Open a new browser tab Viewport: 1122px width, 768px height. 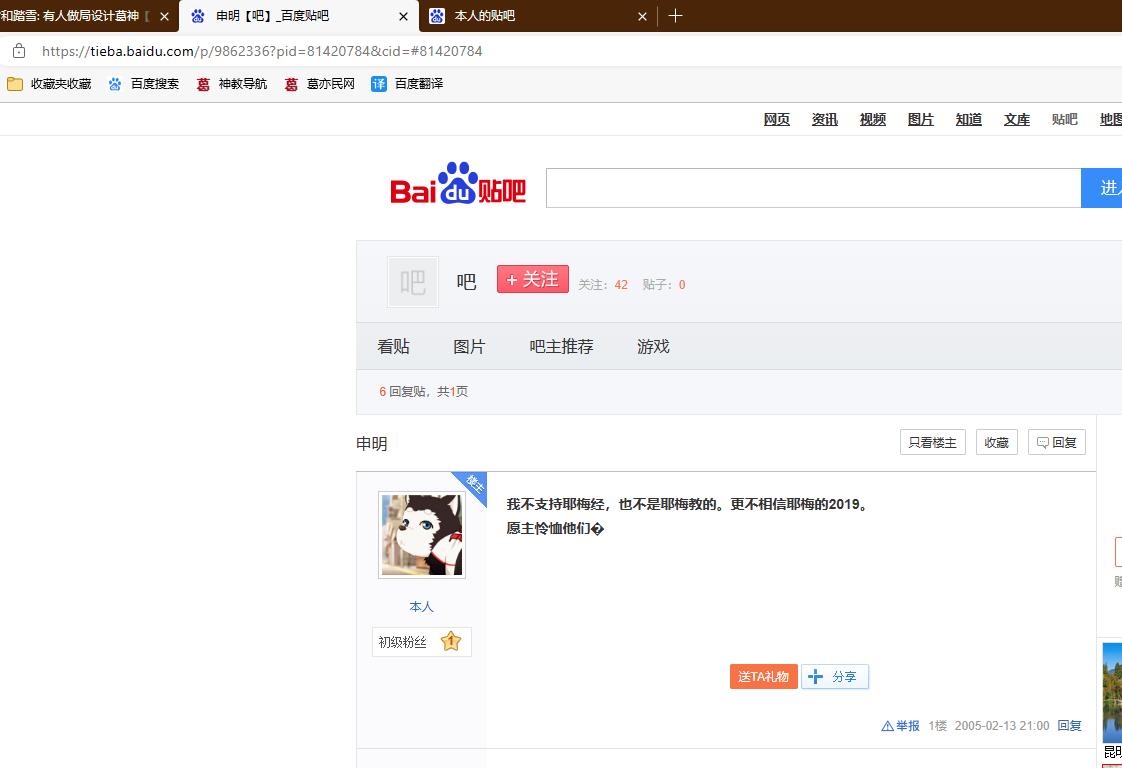coord(676,16)
